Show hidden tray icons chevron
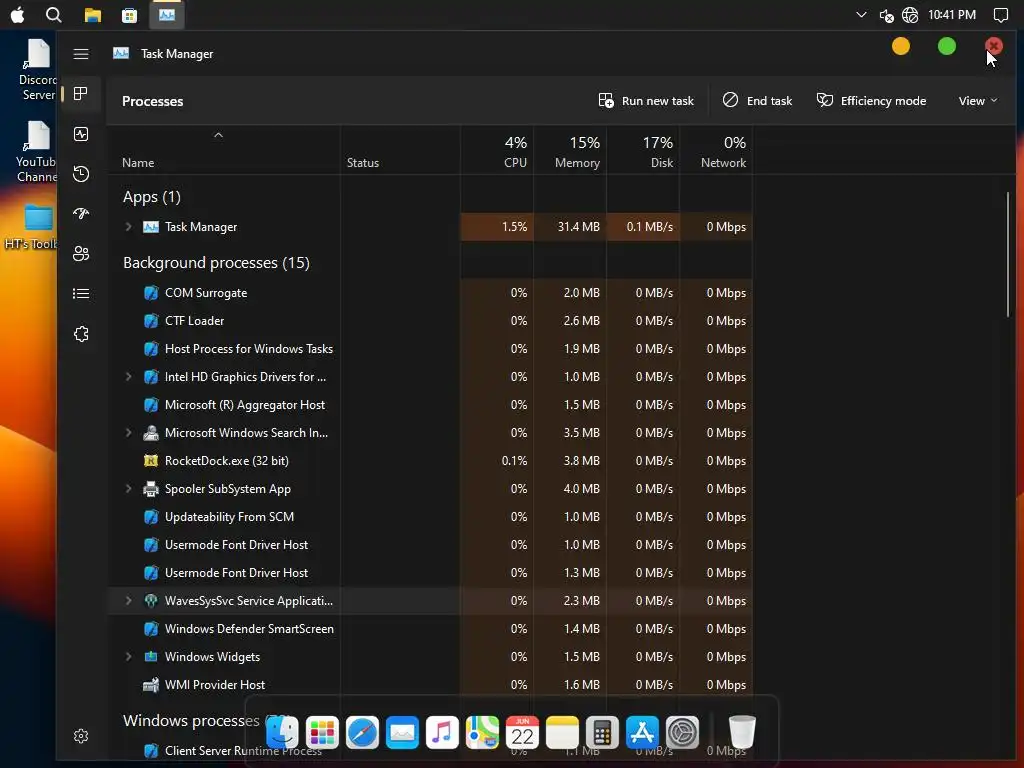The height and width of the screenshot is (768, 1024). 861,14
